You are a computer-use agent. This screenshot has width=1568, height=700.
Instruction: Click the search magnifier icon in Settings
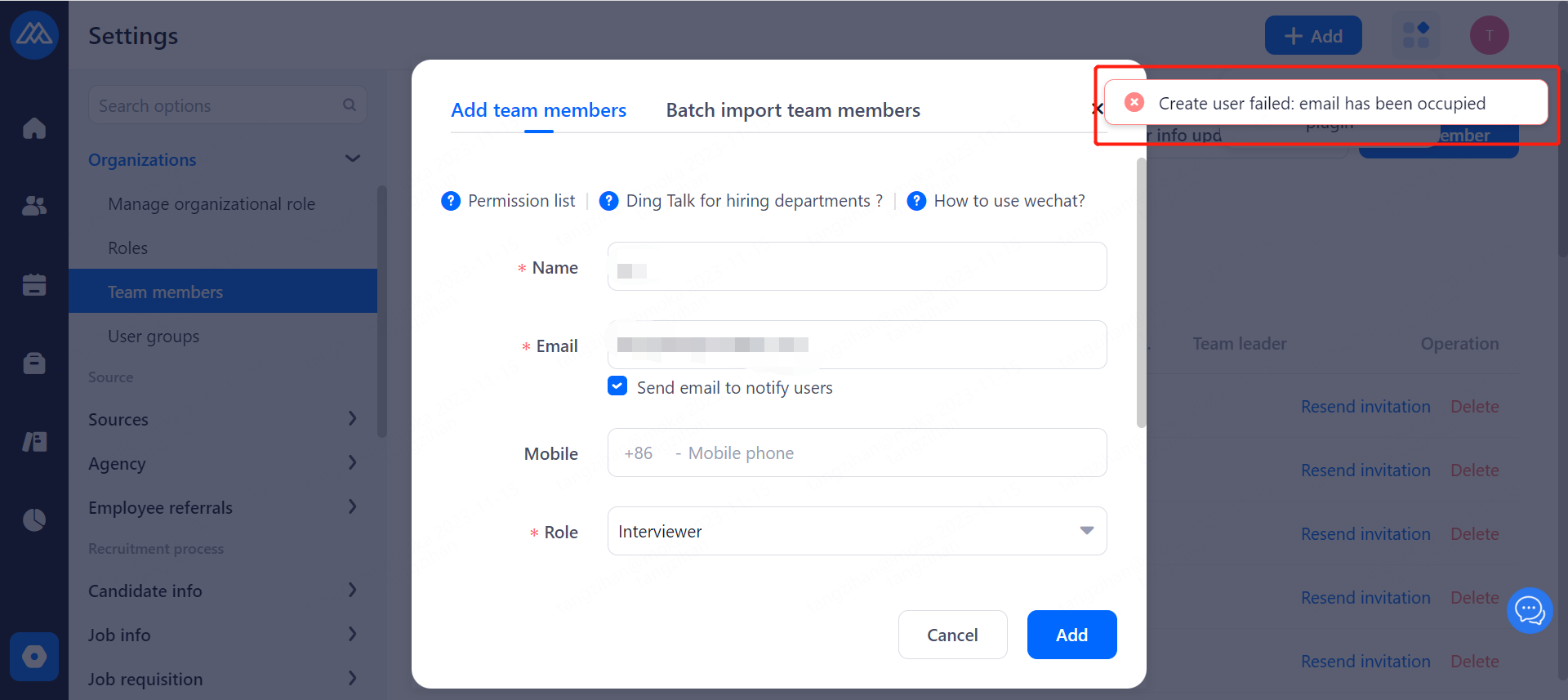[350, 105]
